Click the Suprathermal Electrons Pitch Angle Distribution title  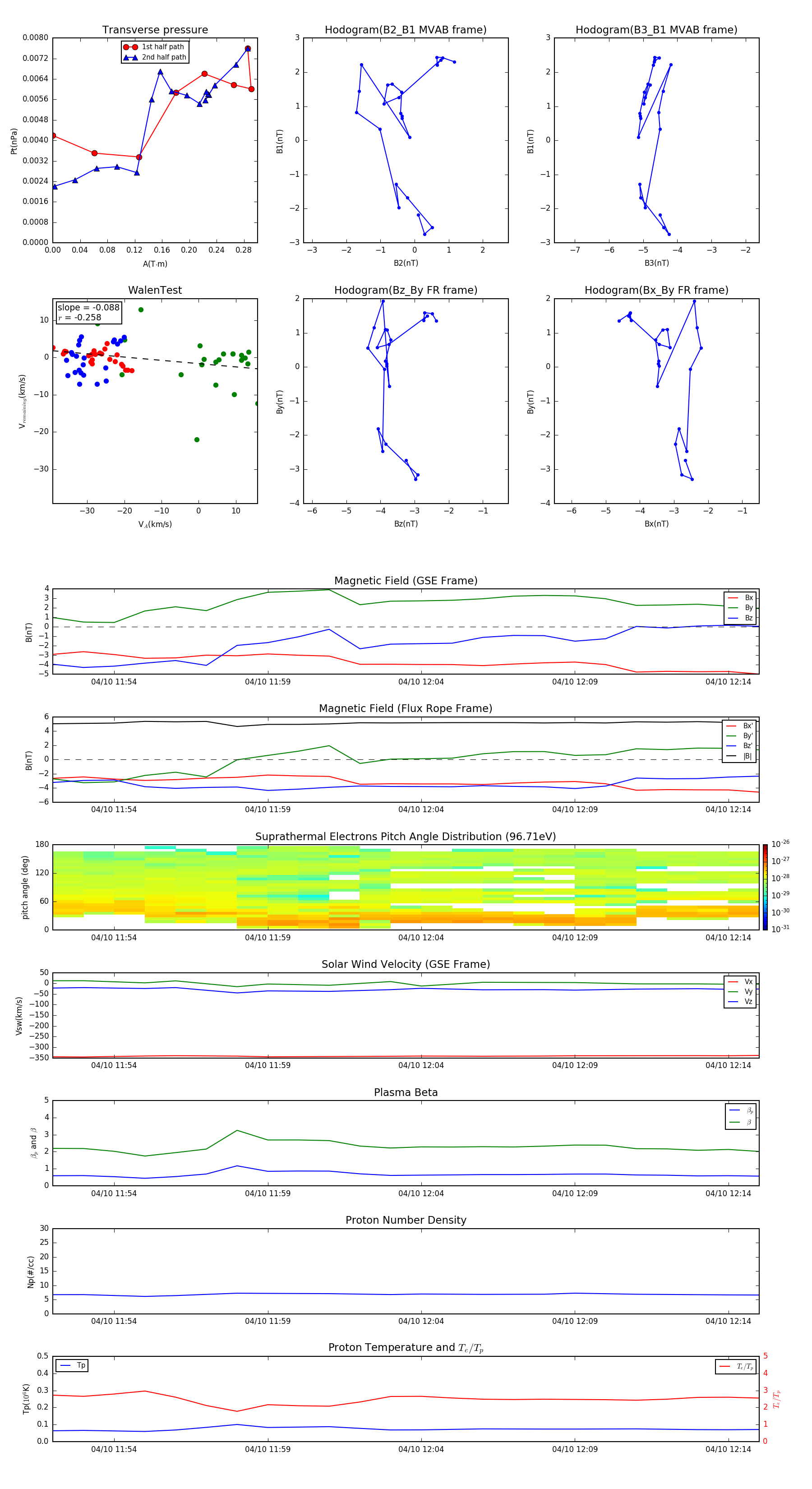[406, 837]
